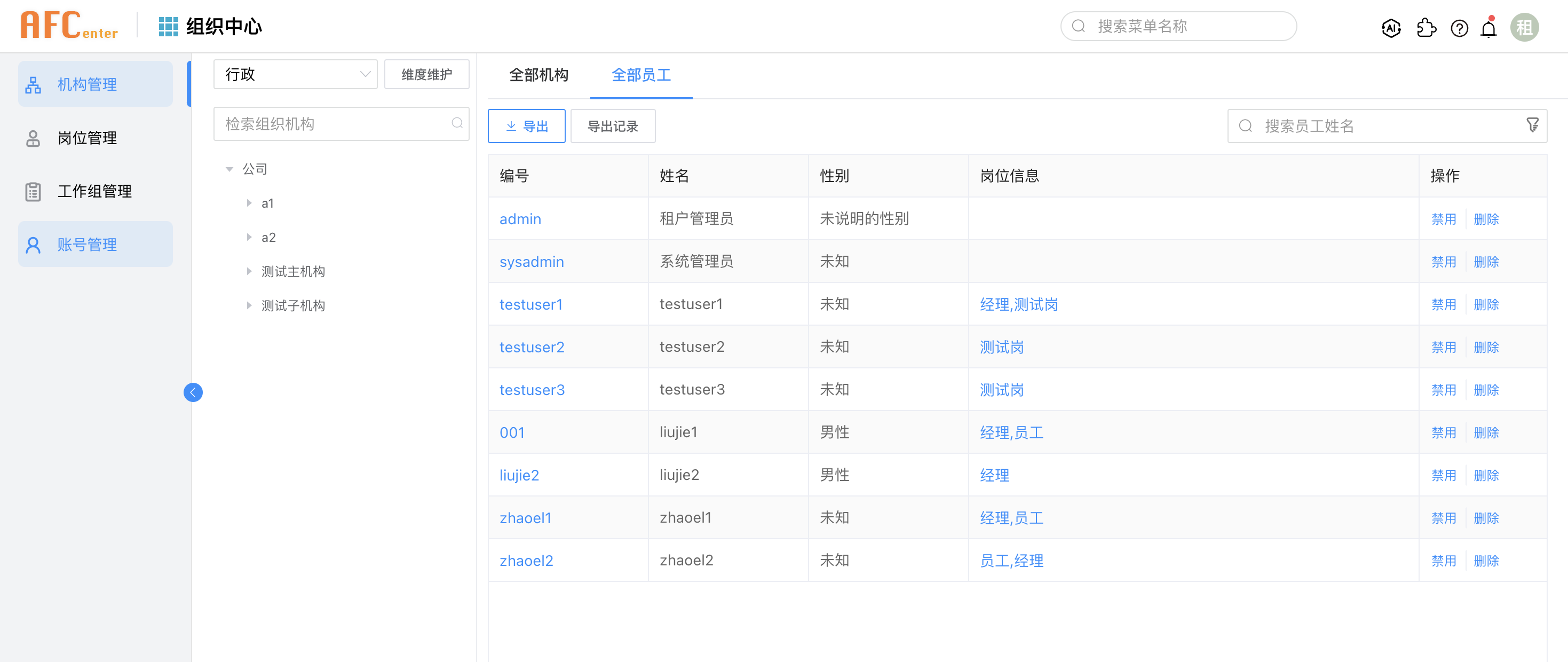Click the filter funnel icon
This screenshot has height=662, width=1568.
(x=1532, y=125)
